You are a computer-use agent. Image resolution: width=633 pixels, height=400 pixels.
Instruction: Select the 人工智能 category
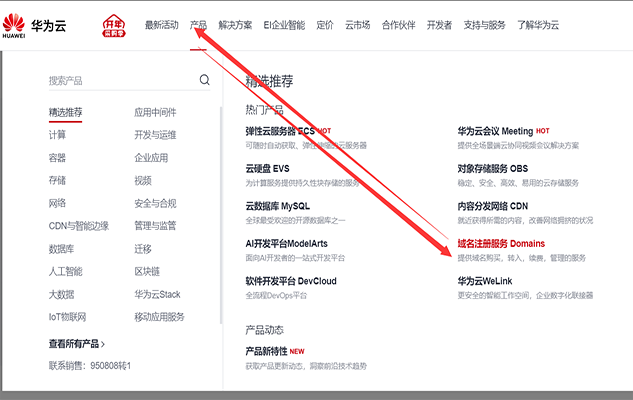point(65,271)
